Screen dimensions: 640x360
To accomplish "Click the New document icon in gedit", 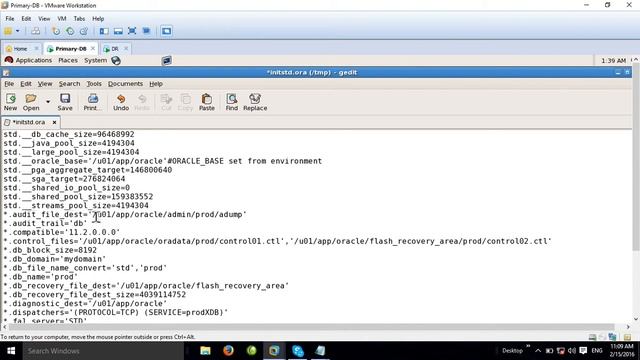I will pos(11,102).
